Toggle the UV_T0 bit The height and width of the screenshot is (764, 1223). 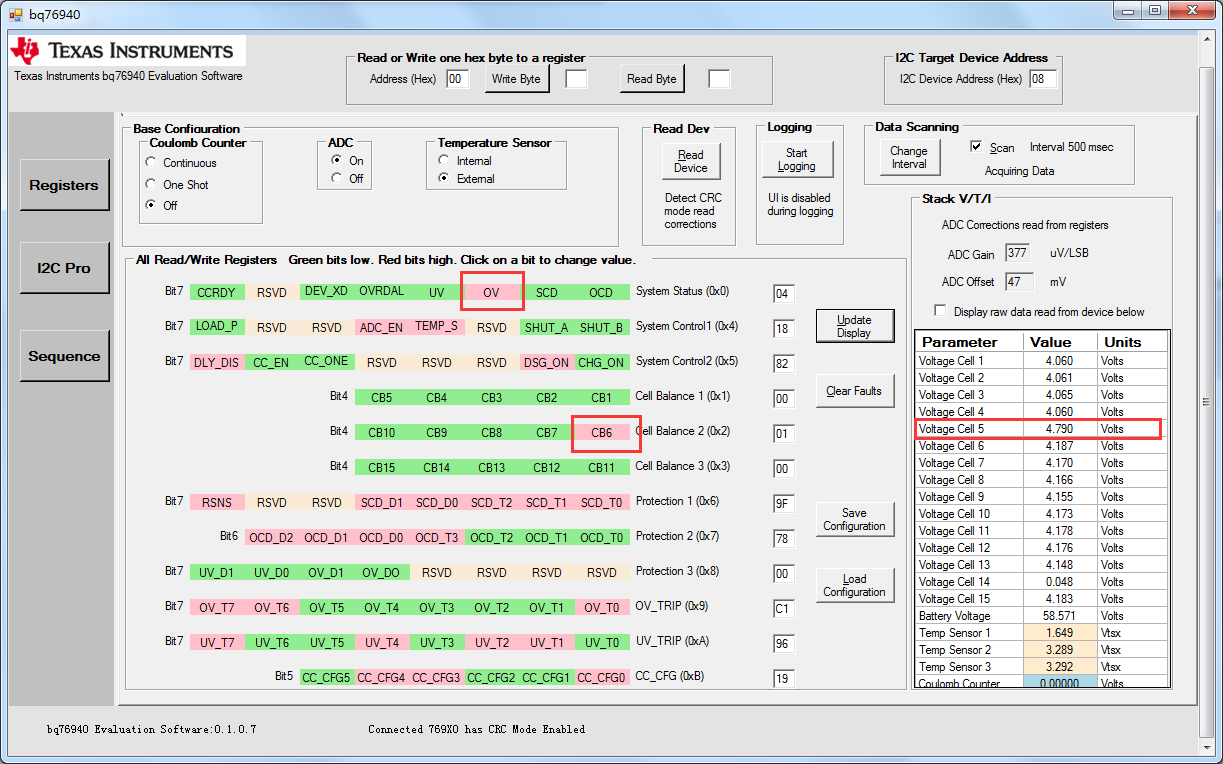(x=602, y=643)
